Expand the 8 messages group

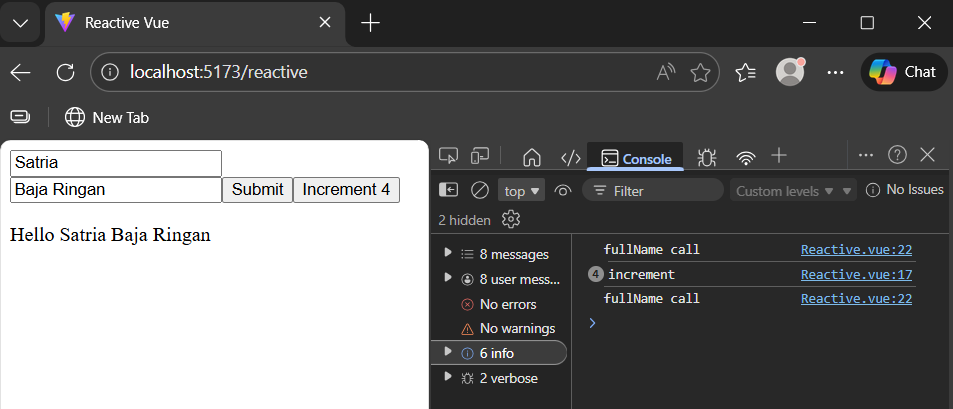(449, 253)
